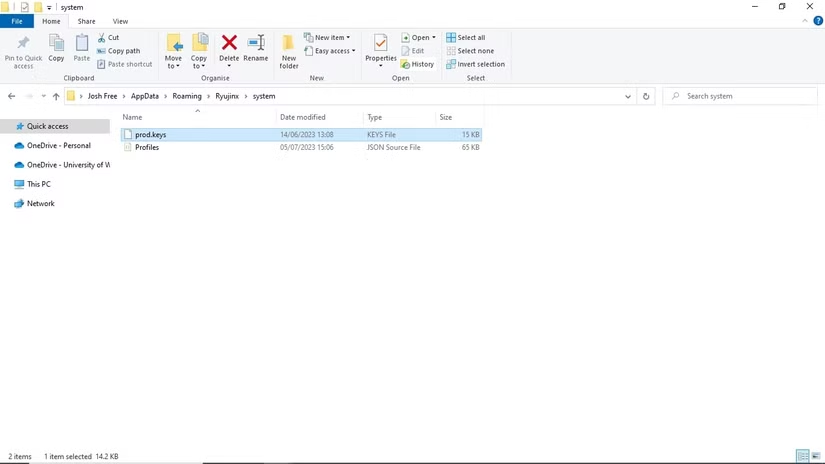Viewport: 825px width, 464px height.
Task: Click the Search system input field
Action: pos(740,96)
